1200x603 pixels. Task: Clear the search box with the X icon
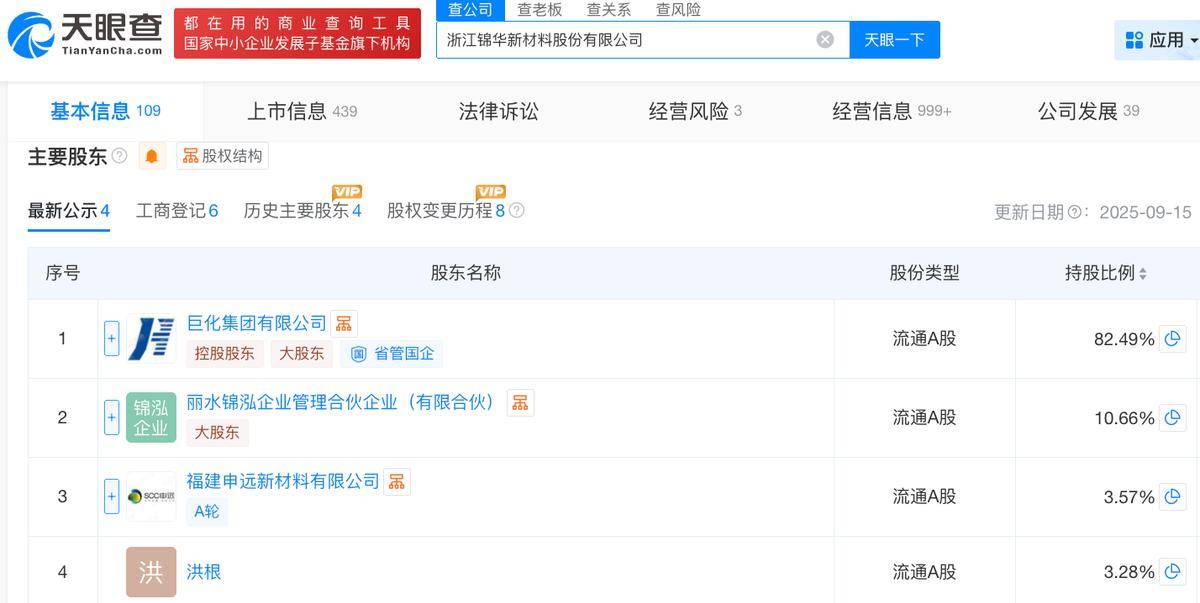pos(824,38)
